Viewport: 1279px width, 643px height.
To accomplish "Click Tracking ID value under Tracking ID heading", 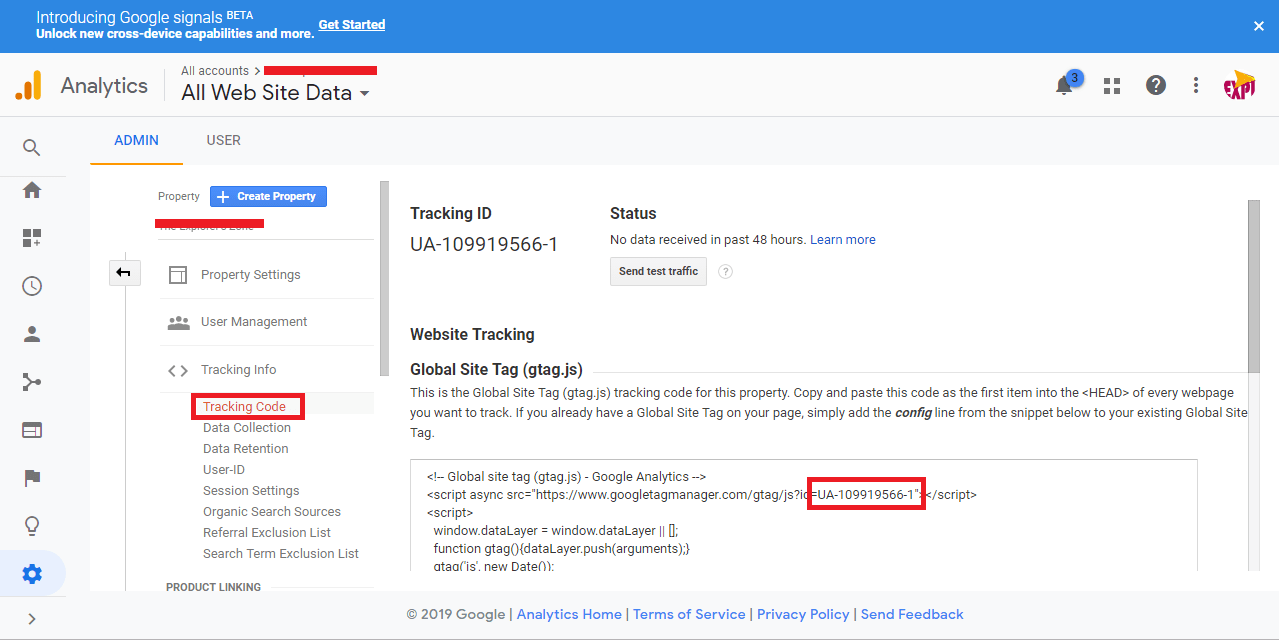I will [x=484, y=244].
